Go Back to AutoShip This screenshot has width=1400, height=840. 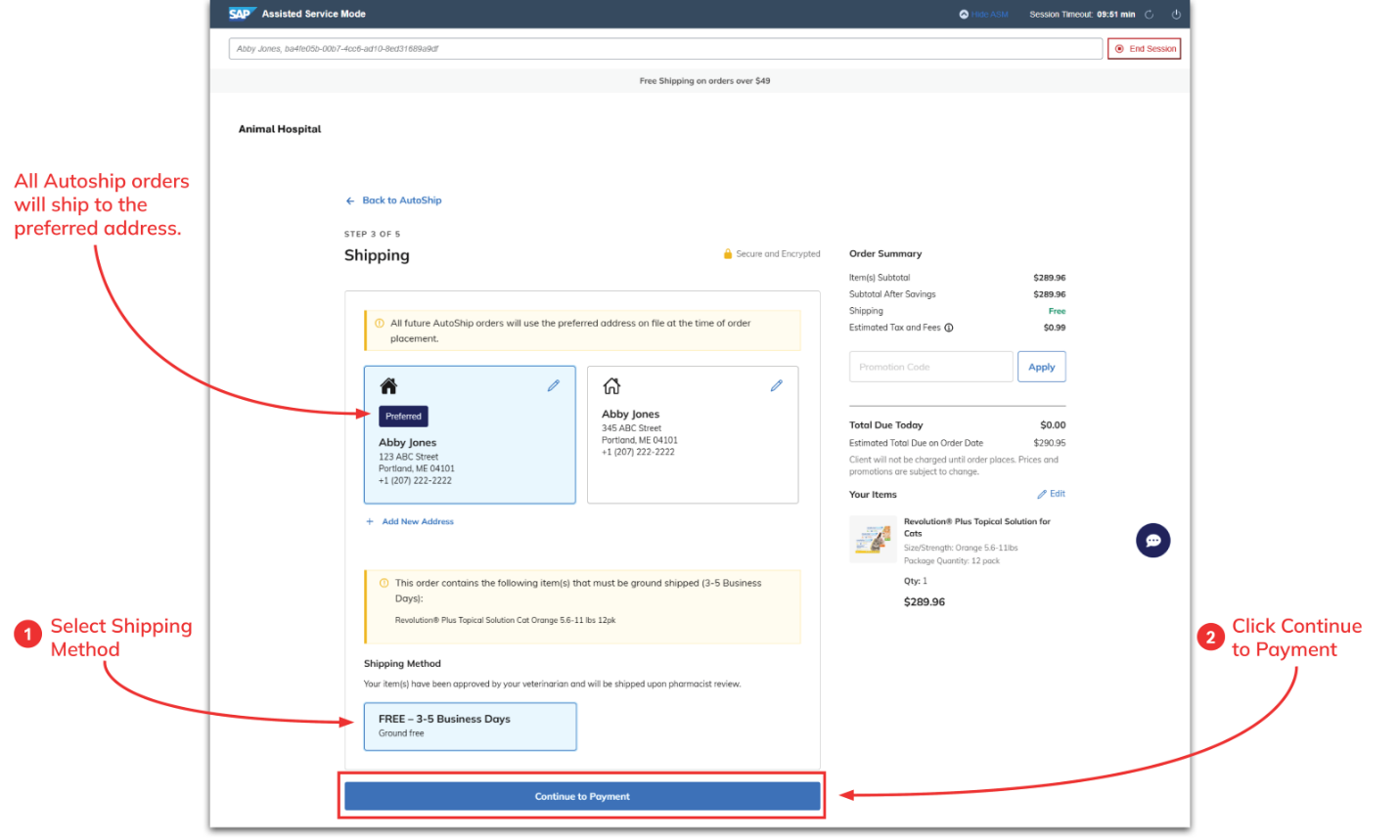(x=402, y=200)
